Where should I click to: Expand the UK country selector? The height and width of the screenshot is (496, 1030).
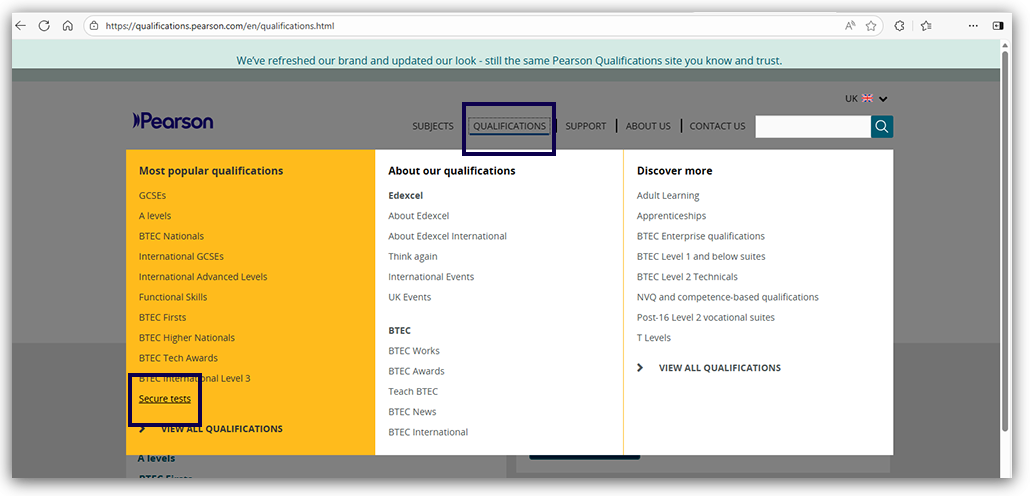[866, 98]
